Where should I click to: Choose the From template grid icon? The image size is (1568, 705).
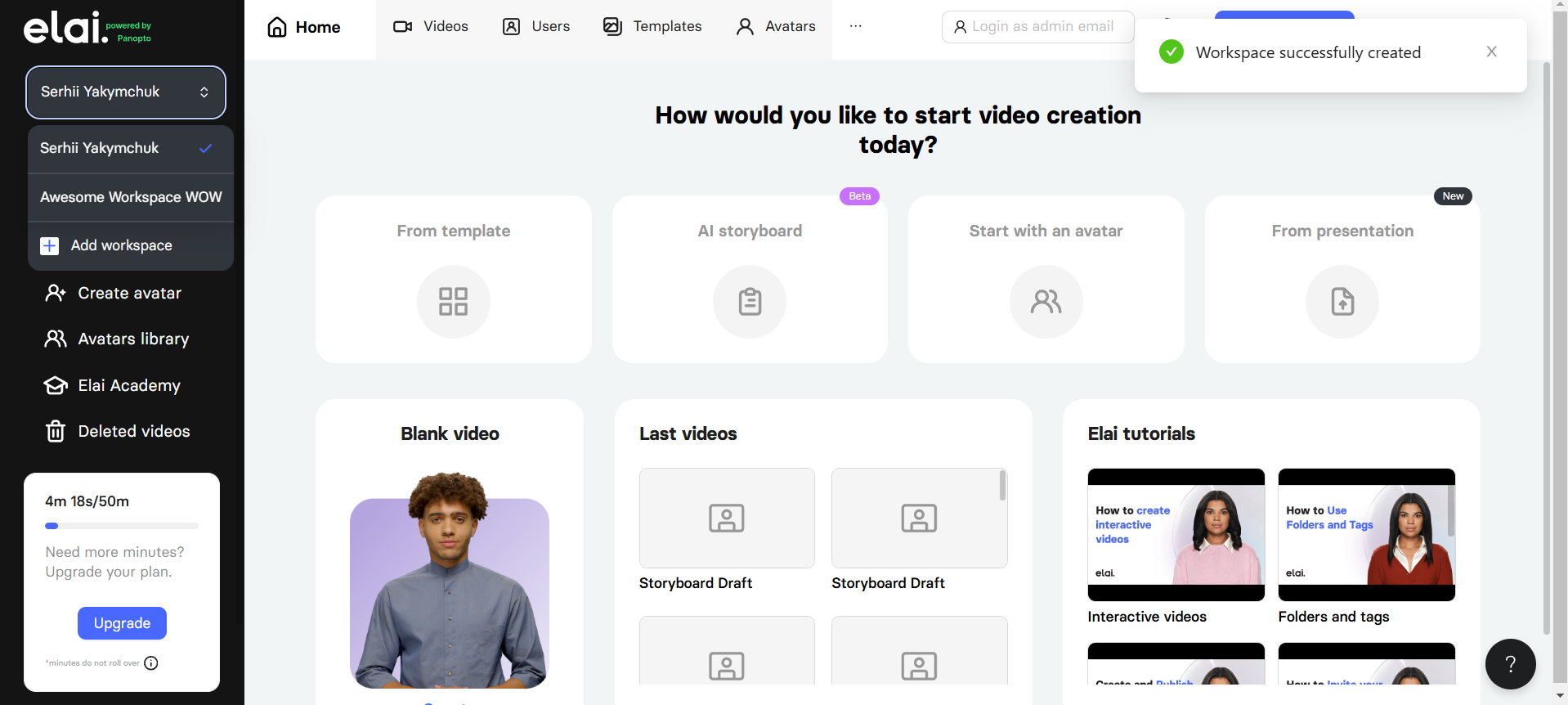pyautogui.click(x=453, y=301)
